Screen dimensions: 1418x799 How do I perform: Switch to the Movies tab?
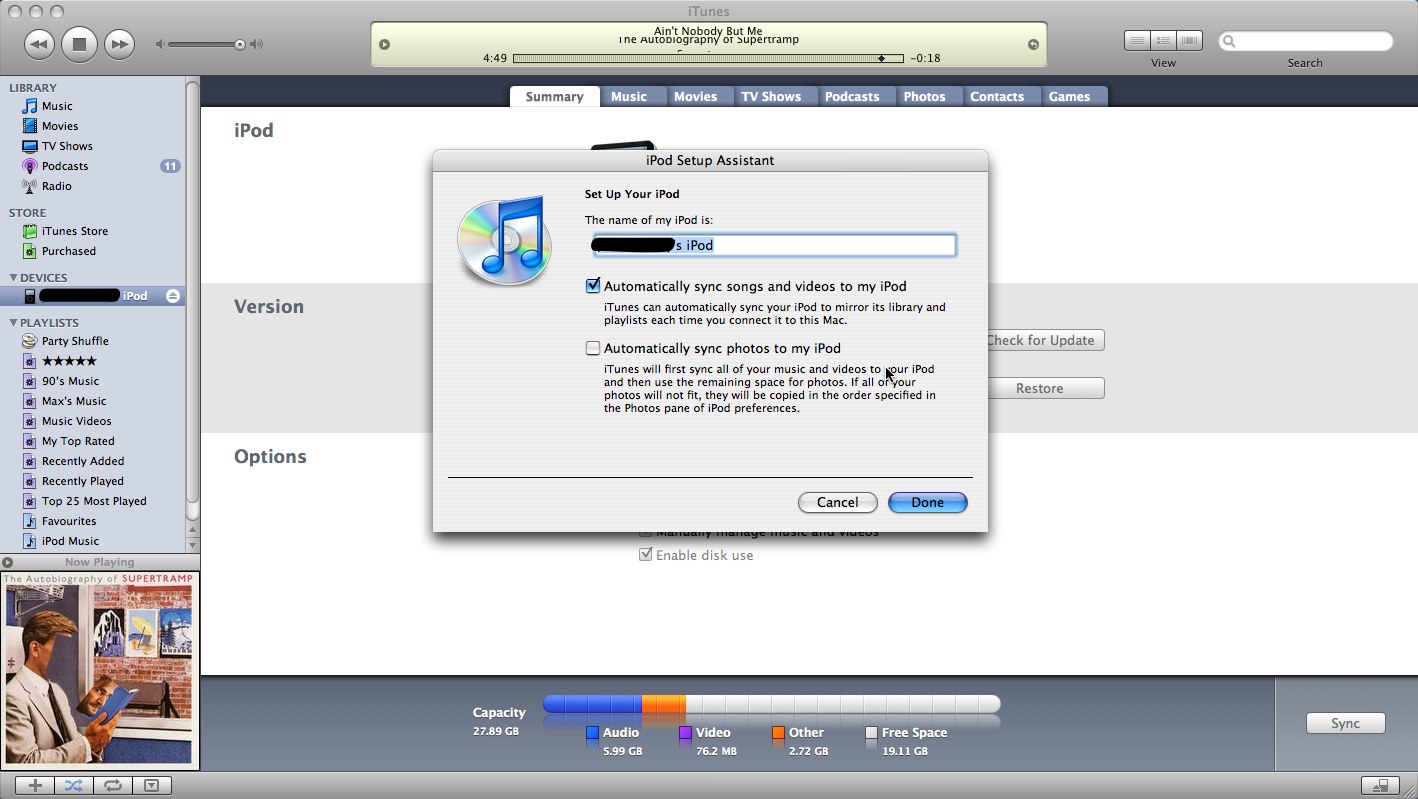695,97
